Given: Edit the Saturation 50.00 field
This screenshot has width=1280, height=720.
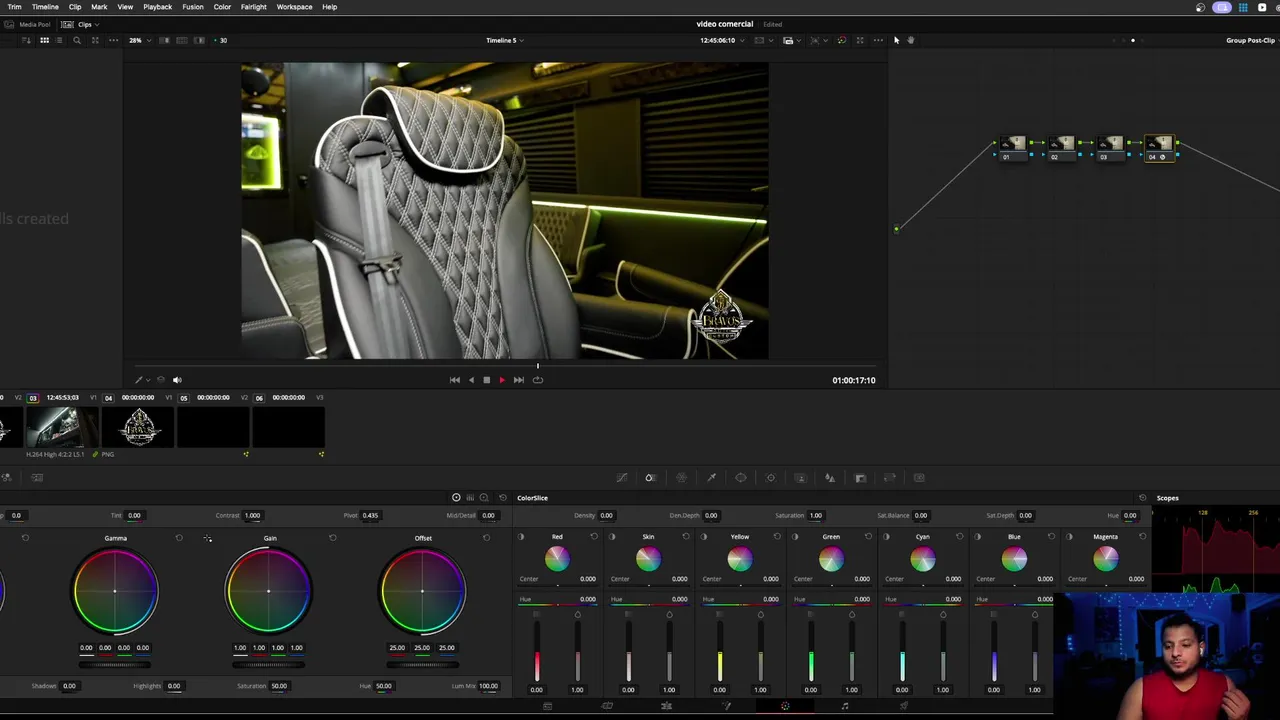Looking at the screenshot, I should (x=279, y=686).
